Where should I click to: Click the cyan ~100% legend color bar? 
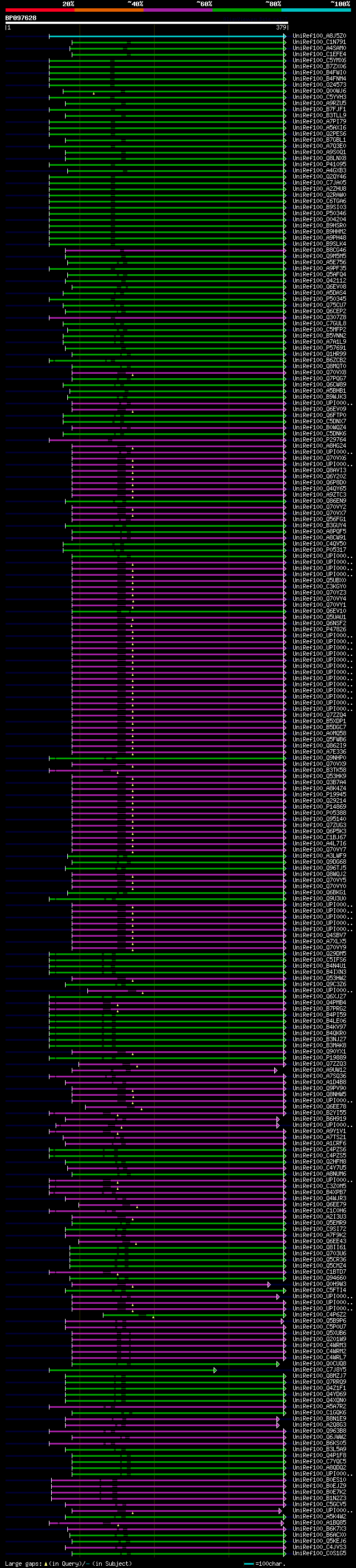click(x=316, y=10)
